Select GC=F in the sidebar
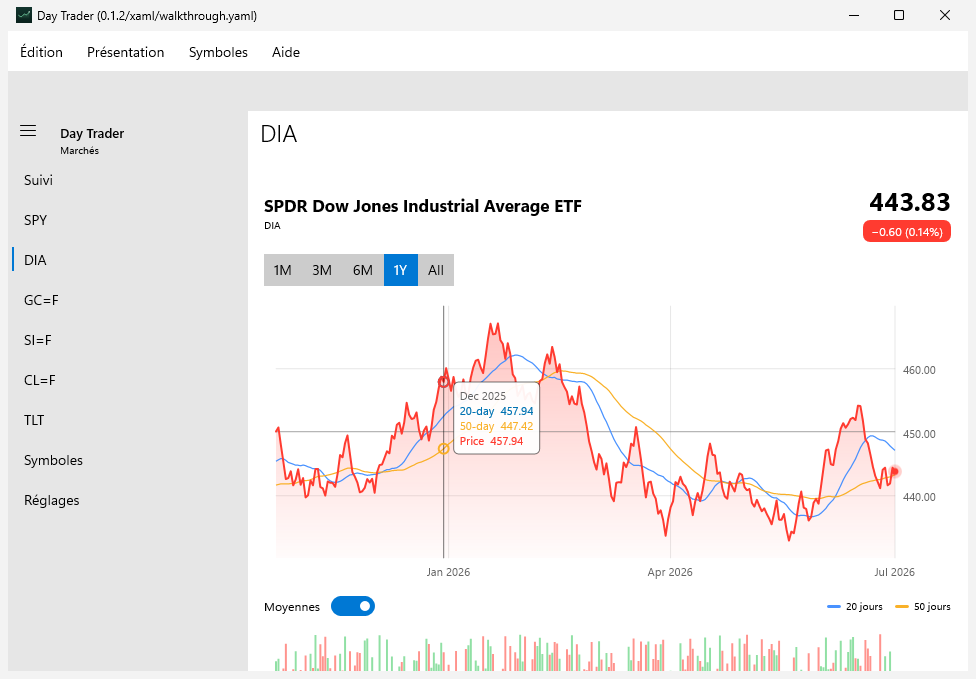Viewport: 976px width, 679px height. [128, 301]
